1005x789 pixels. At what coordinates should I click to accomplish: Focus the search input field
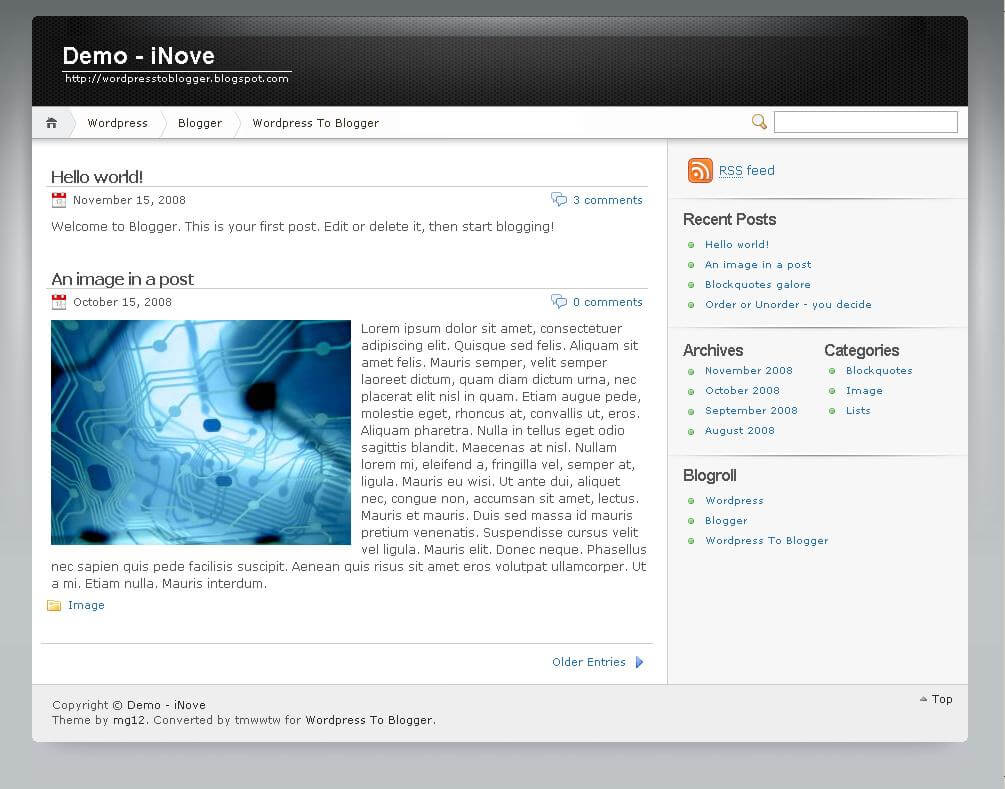[865, 122]
